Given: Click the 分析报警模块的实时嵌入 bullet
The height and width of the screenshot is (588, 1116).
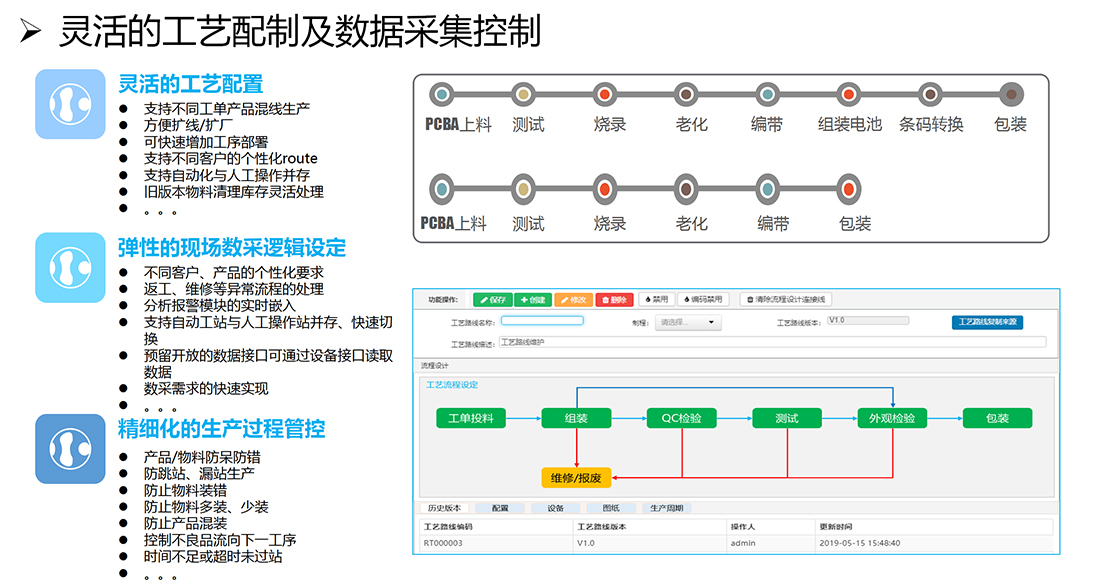Looking at the screenshot, I should click(219, 306).
